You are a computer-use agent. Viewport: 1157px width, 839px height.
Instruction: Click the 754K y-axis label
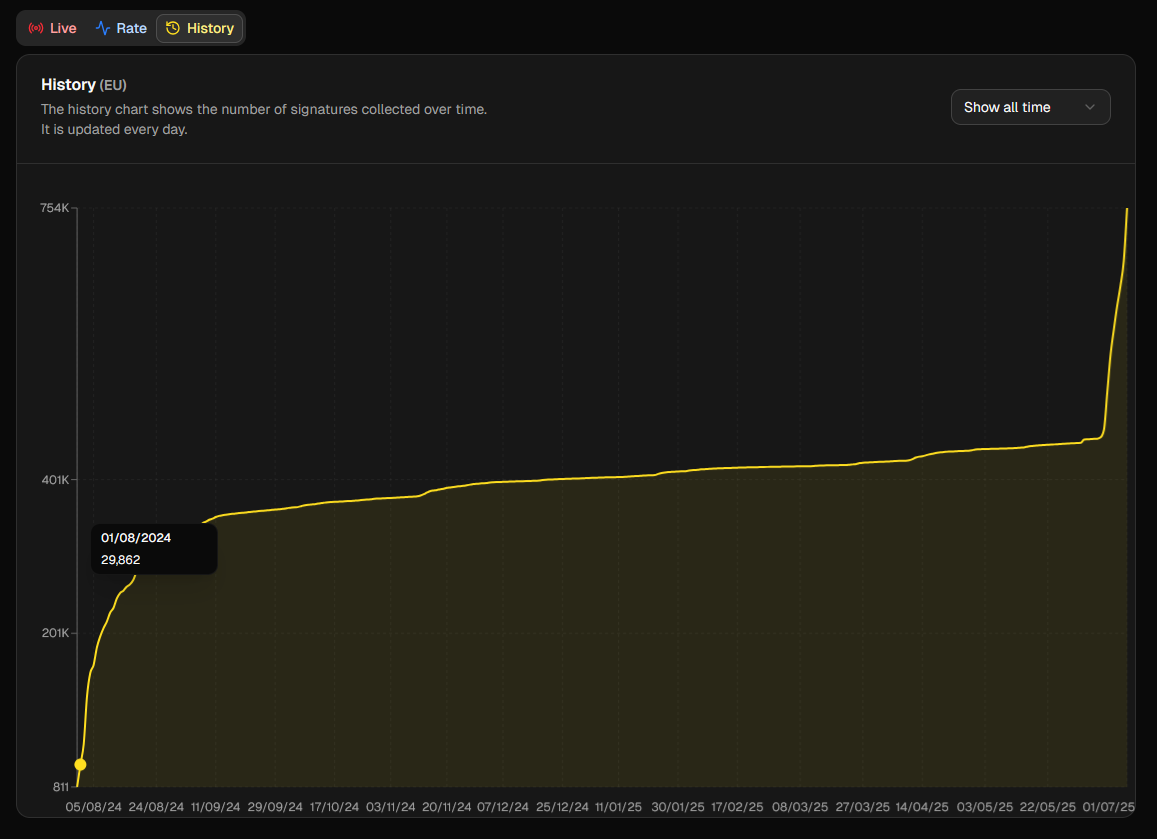coord(54,208)
